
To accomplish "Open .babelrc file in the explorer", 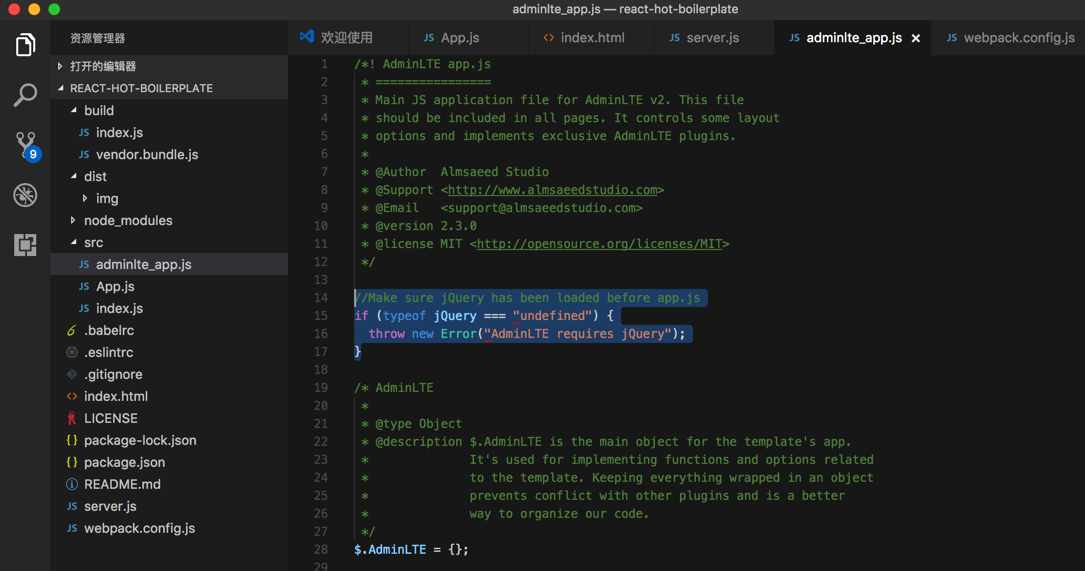I will (x=108, y=330).
